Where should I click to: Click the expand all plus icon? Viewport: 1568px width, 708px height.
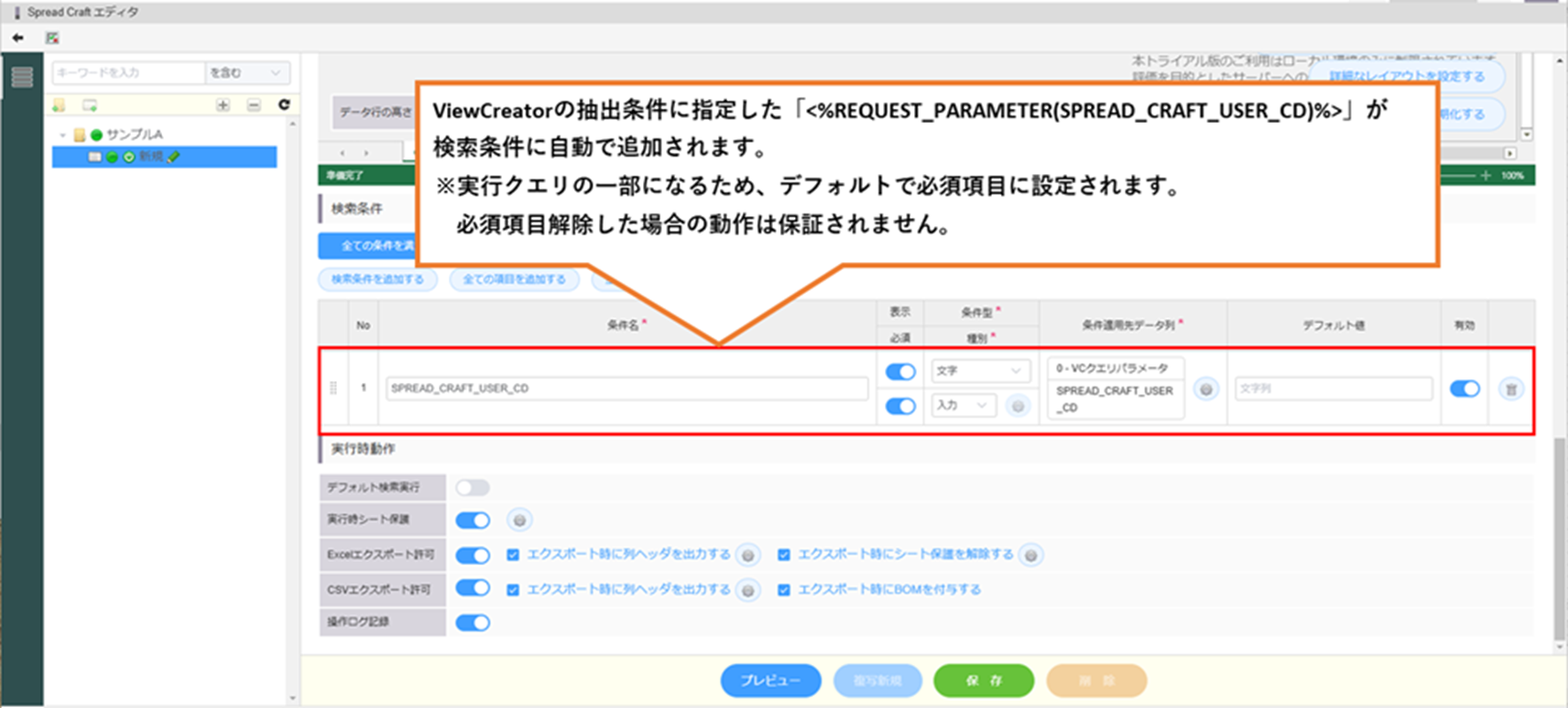click(x=223, y=105)
